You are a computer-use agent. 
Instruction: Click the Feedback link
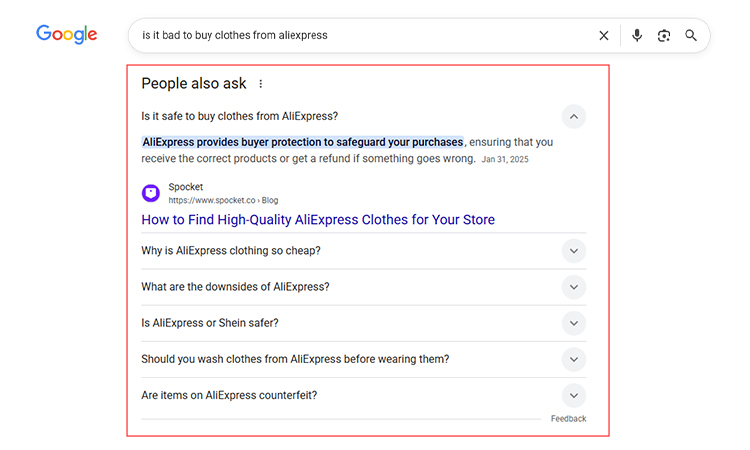point(568,418)
